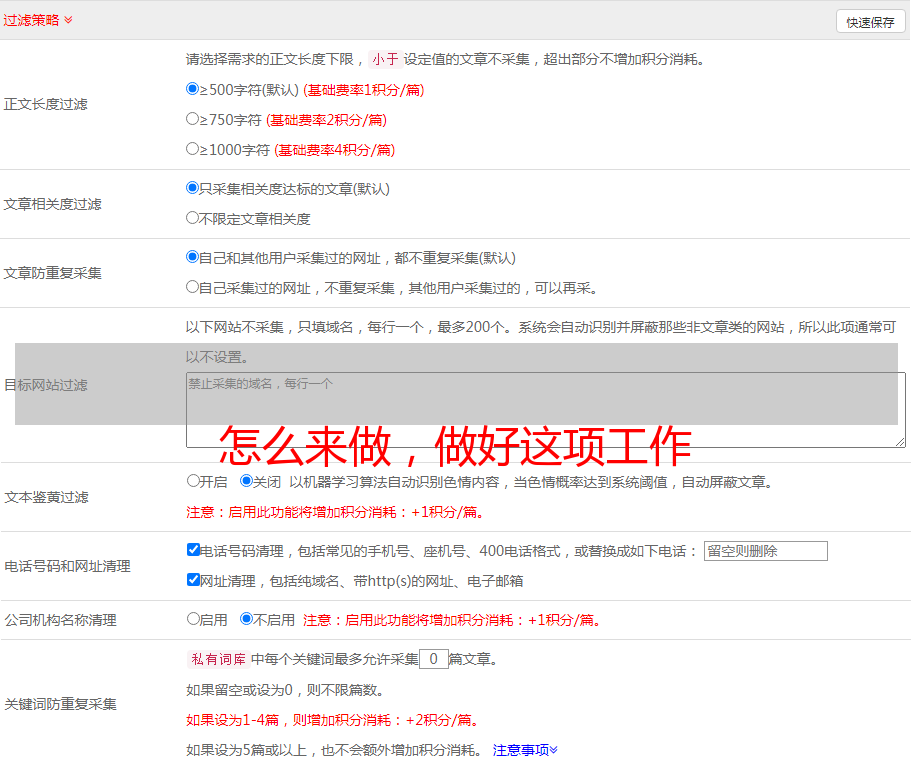Select 不启用 for 公司机构名称清理
The width and height of the screenshot is (912, 768).
[247, 619]
